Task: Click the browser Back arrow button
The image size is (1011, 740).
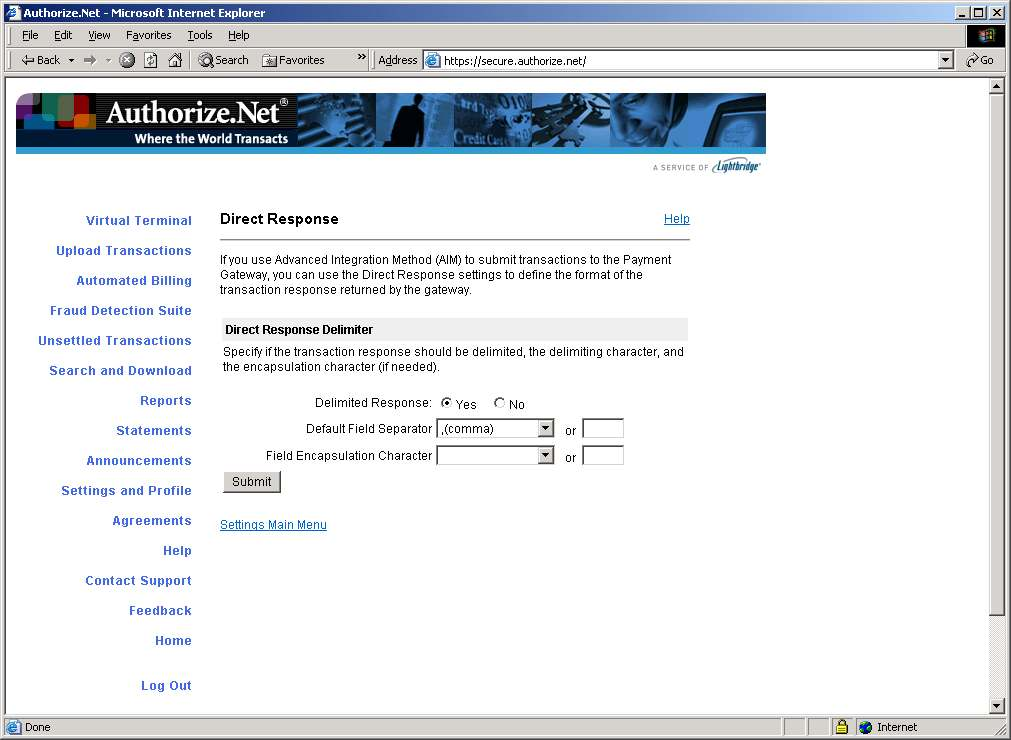Action: point(40,60)
